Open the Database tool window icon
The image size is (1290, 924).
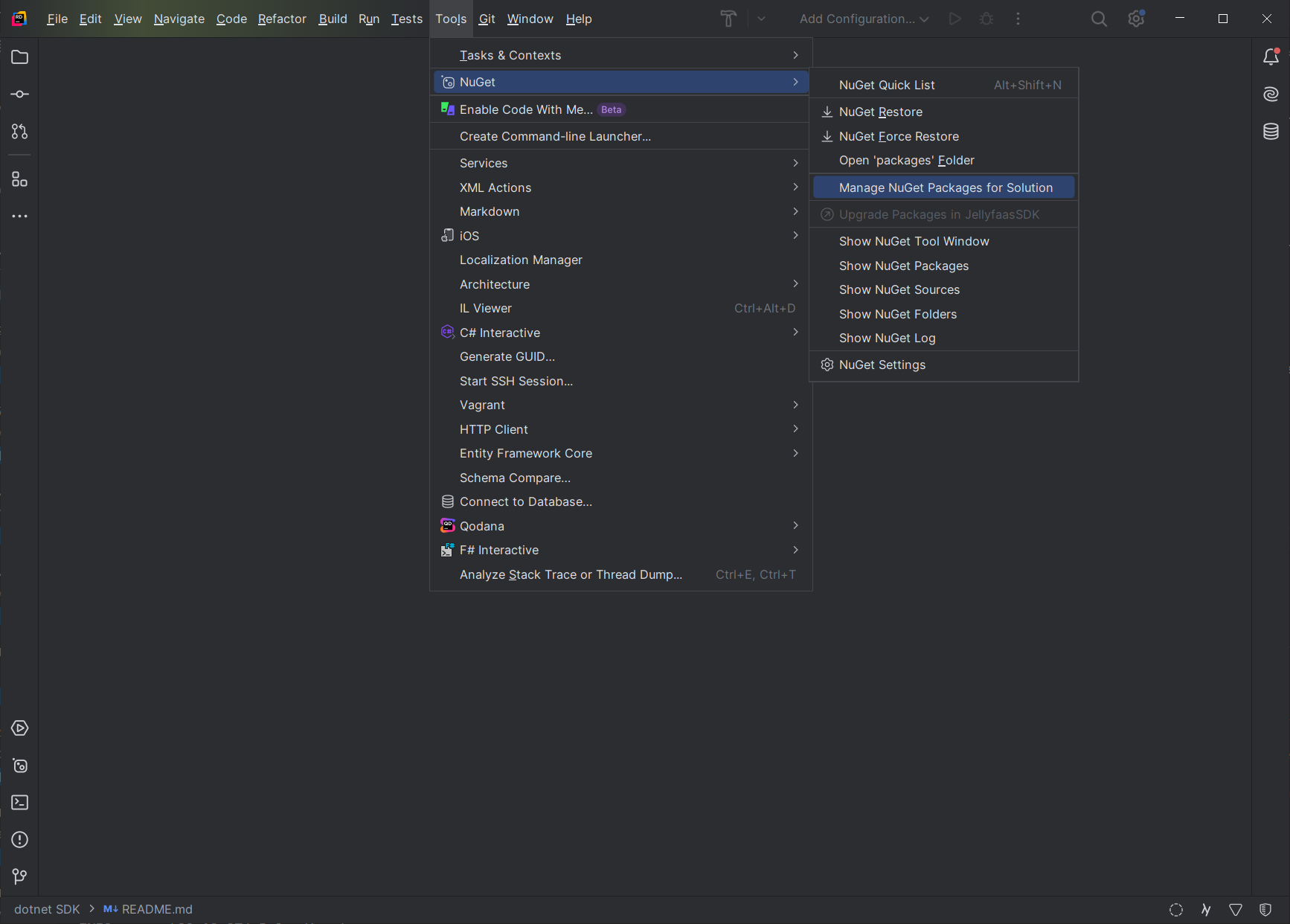coord(1271,132)
